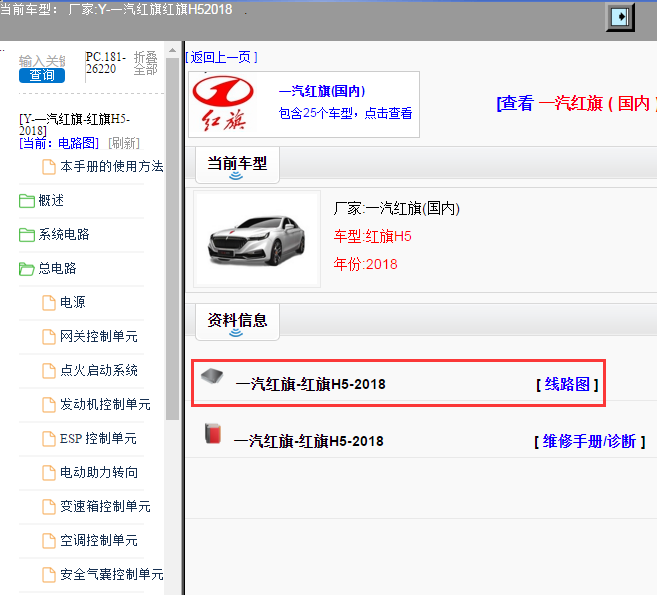
Task: Open the 安全气囊控制单元 entry
Action: pyautogui.click(x=111, y=574)
